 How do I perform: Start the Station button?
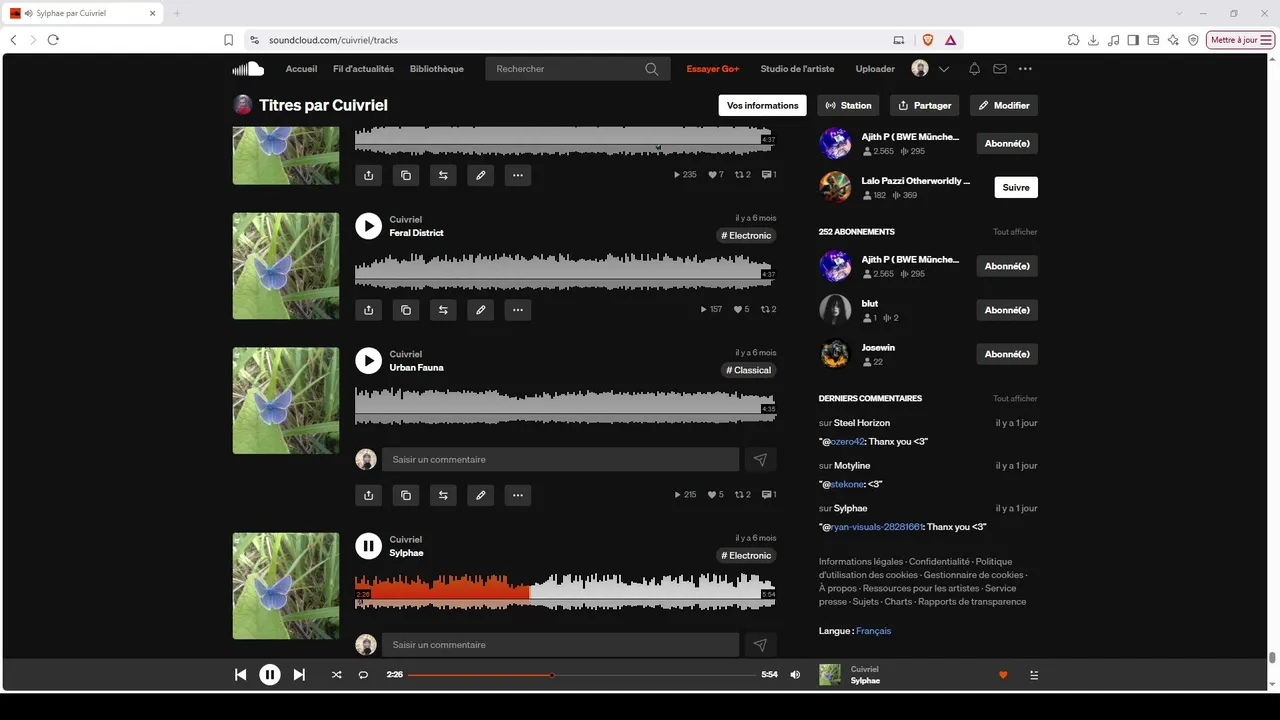848,105
